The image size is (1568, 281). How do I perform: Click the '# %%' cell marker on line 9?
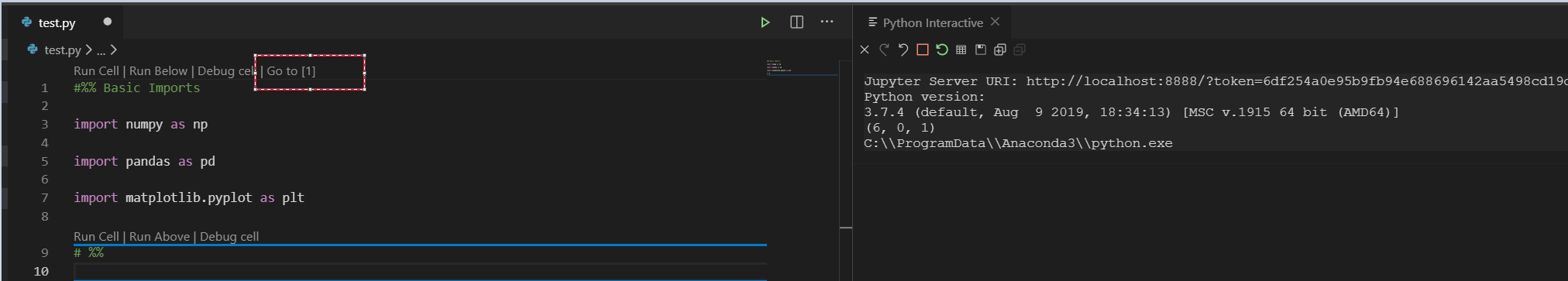pos(88,252)
